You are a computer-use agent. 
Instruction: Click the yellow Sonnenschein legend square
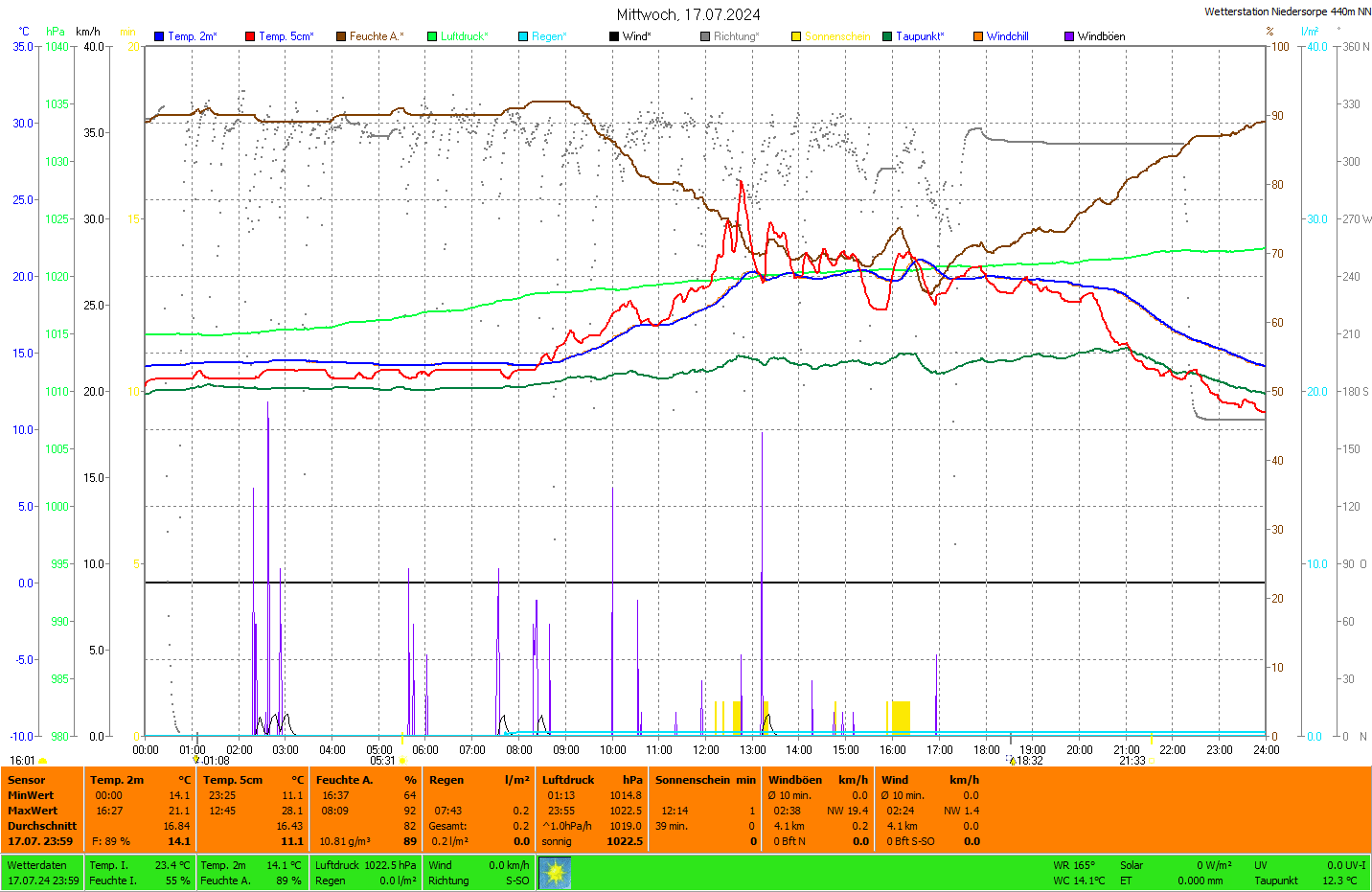click(x=796, y=36)
